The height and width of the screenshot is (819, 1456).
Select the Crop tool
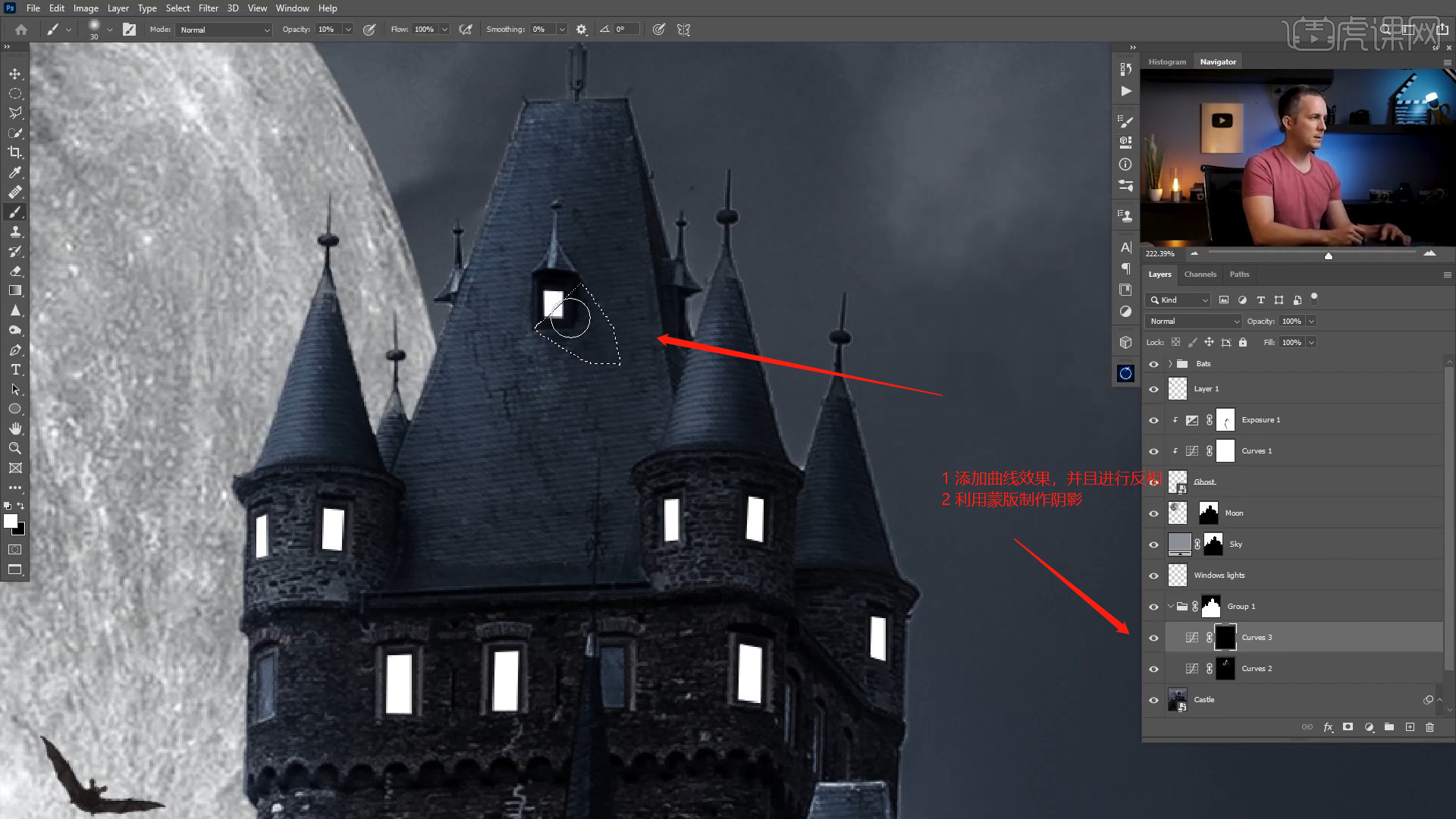click(15, 152)
